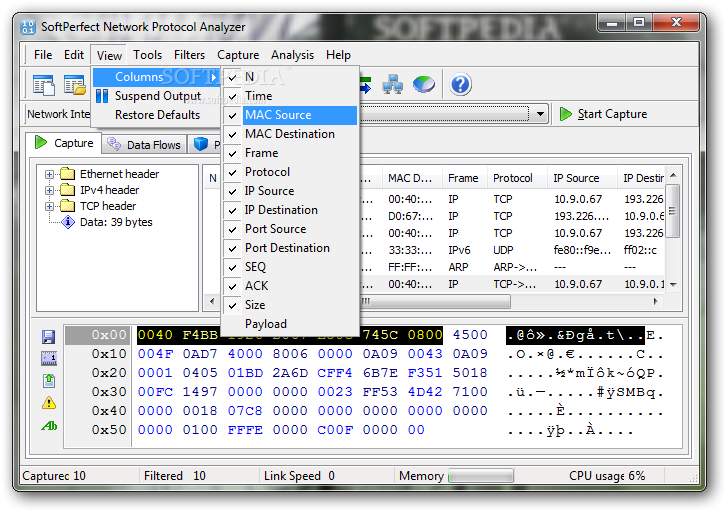Open the Help menu
Image resolution: width=727 pixels, height=512 pixels.
338,55
